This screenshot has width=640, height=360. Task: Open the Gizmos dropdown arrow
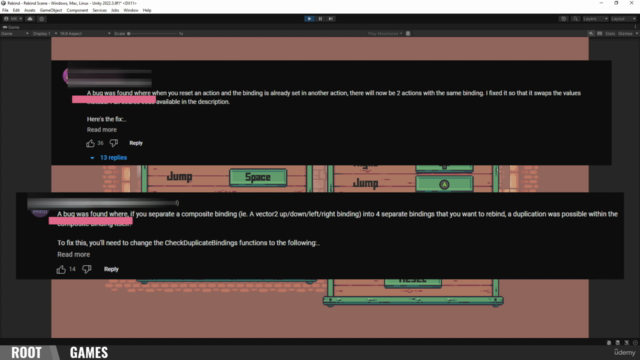click(x=637, y=33)
